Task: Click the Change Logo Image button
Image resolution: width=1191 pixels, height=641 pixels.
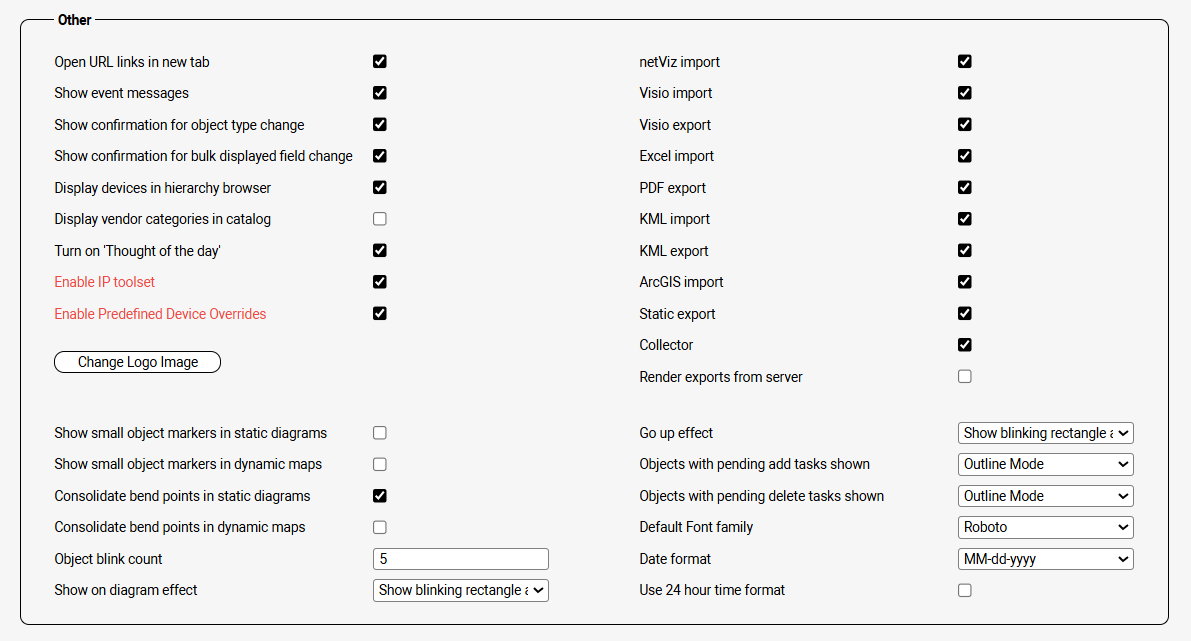Action: [x=137, y=362]
